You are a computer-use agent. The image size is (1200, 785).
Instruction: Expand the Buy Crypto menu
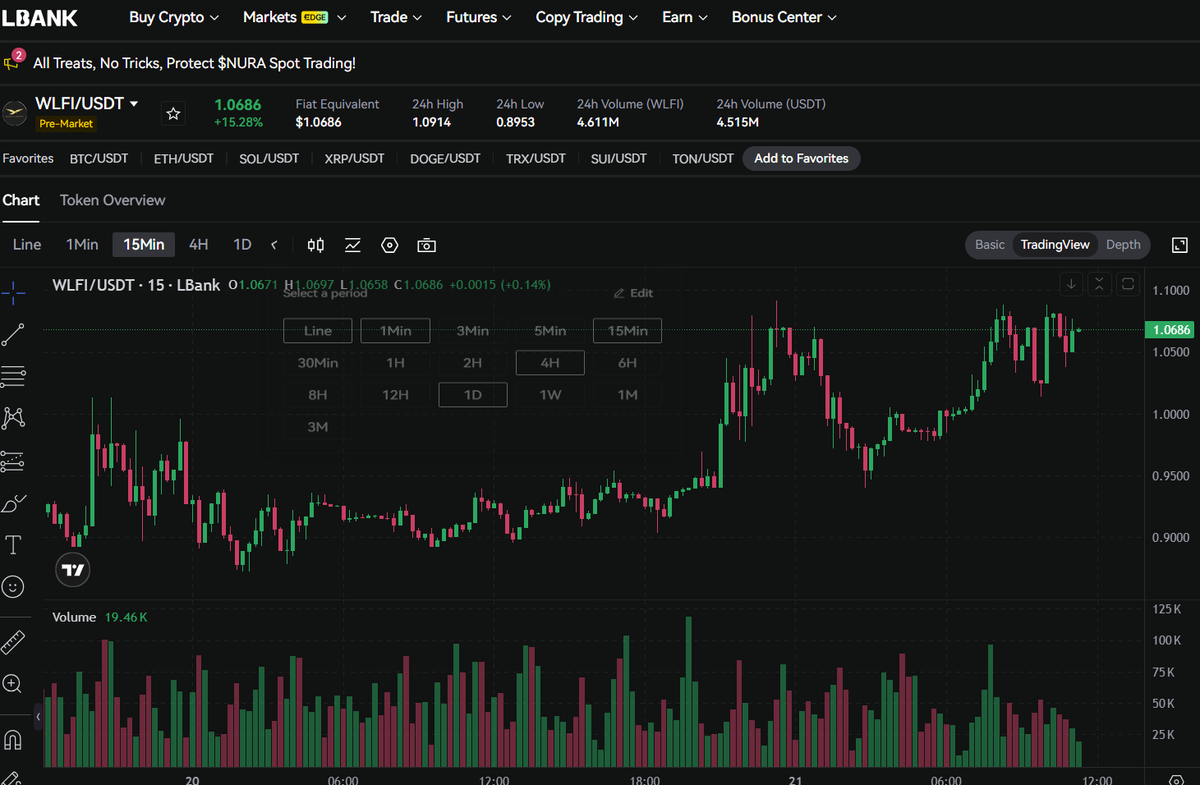[175, 17]
